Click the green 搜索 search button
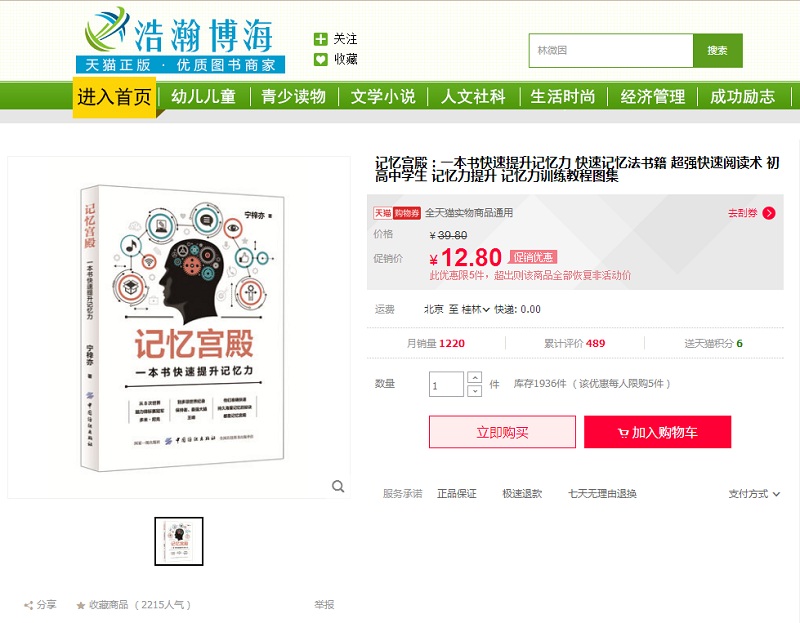 click(717, 51)
